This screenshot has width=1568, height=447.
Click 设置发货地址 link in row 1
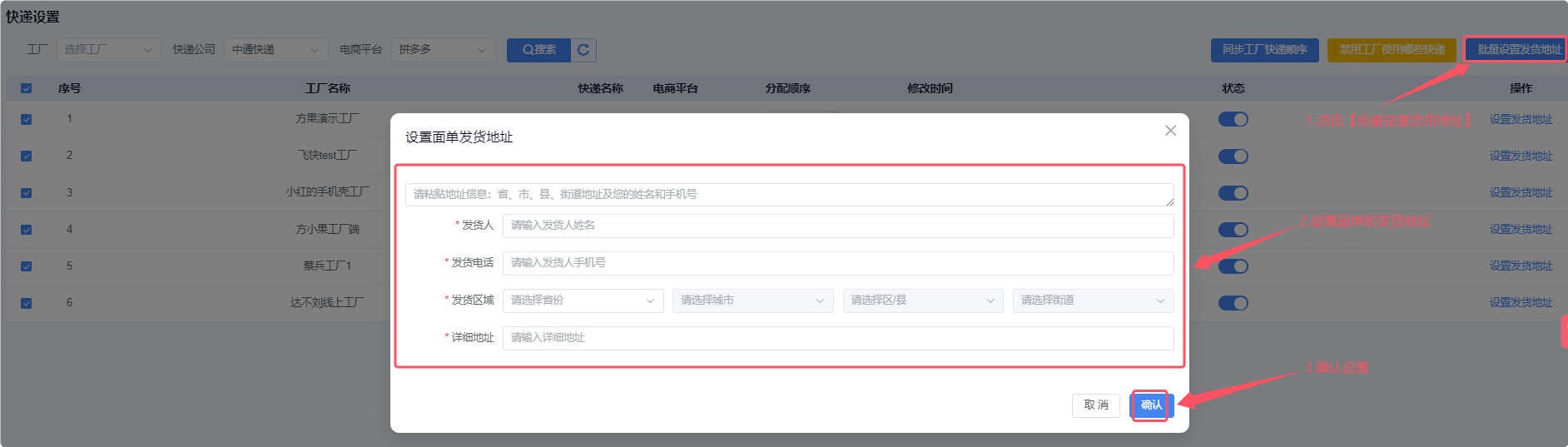pyautogui.click(x=1521, y=119)
